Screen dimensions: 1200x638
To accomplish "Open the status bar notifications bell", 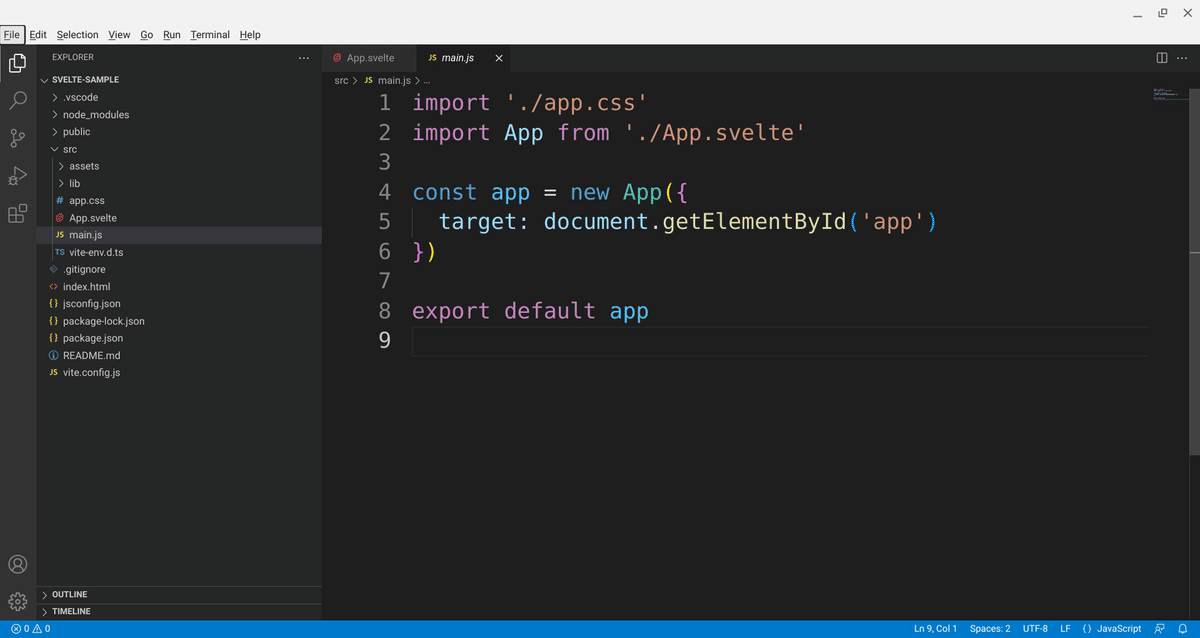I will [x=1182, y=629].
